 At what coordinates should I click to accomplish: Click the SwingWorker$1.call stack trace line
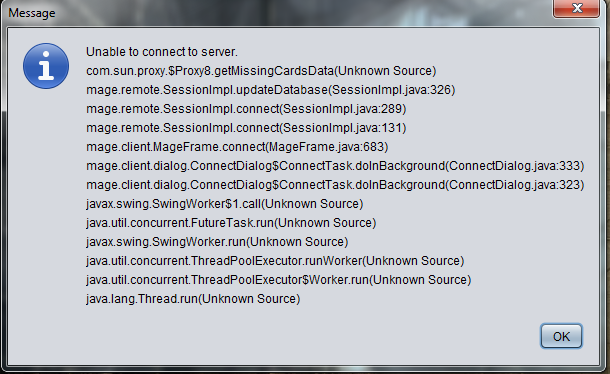pyautogui.click(x=224, y=204)
